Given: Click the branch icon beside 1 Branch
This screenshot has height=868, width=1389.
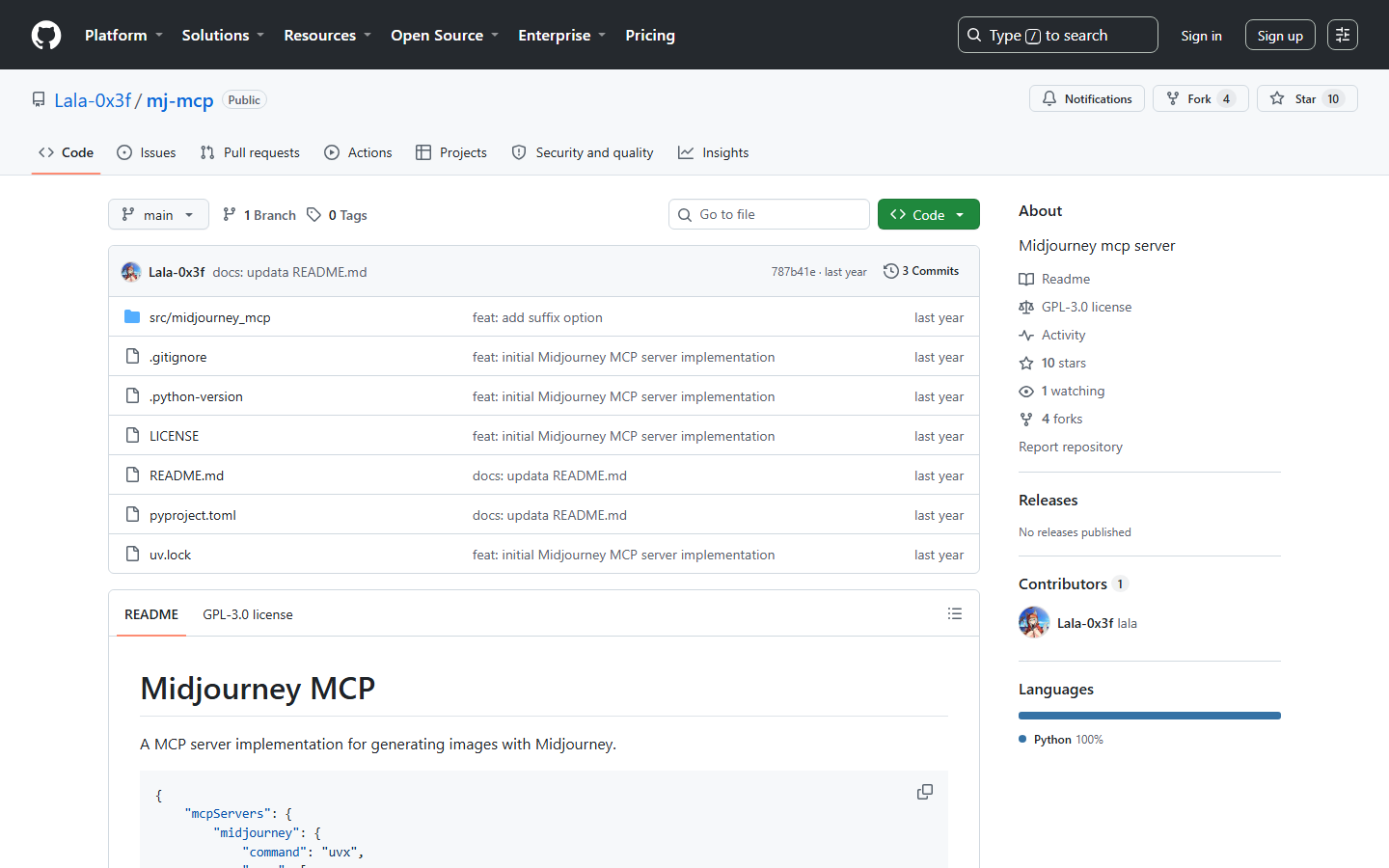Looking at the screenshot, I should point(229,214).
